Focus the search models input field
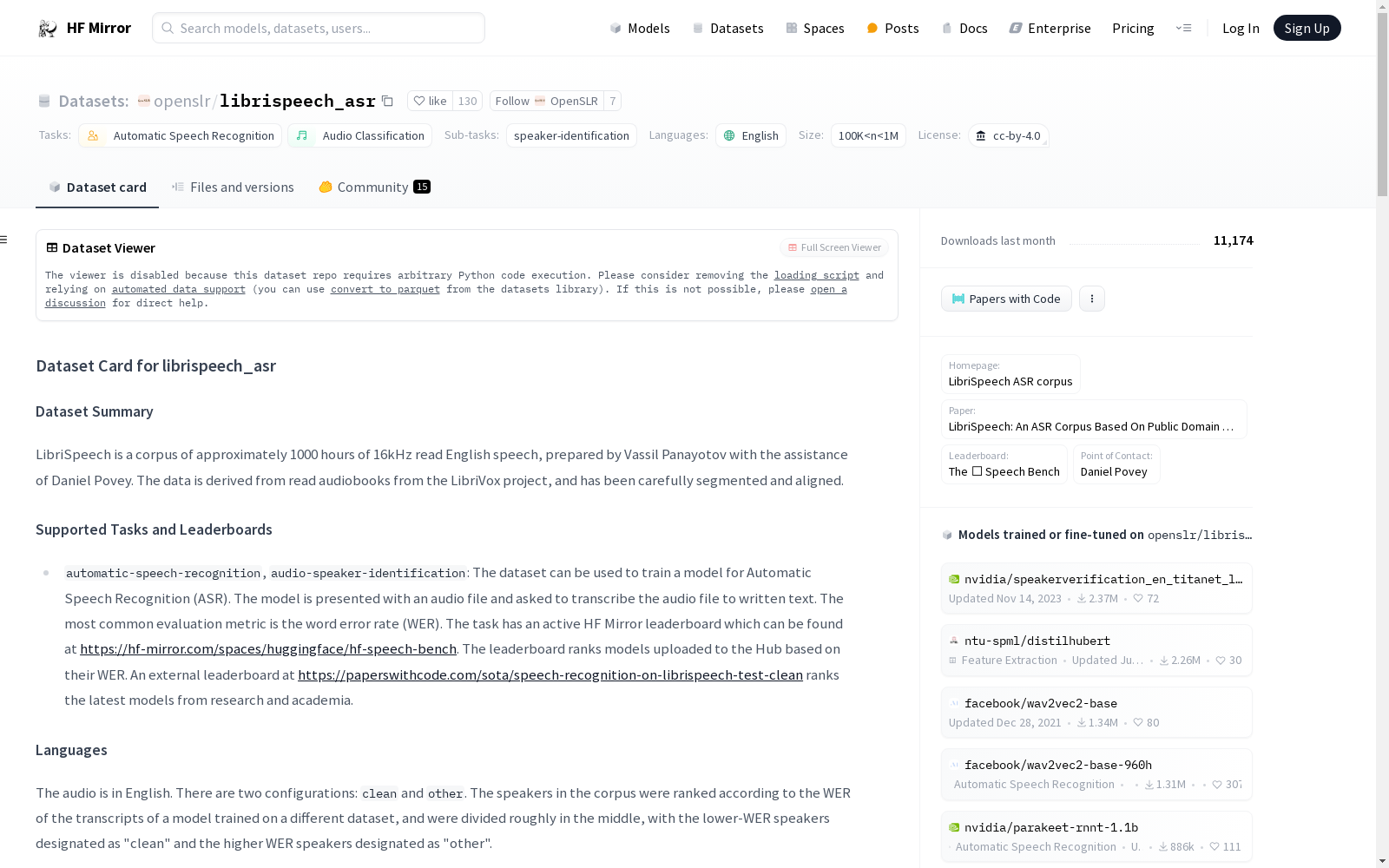This screenshot has height=868, width=1389. [x=319, y=28]
